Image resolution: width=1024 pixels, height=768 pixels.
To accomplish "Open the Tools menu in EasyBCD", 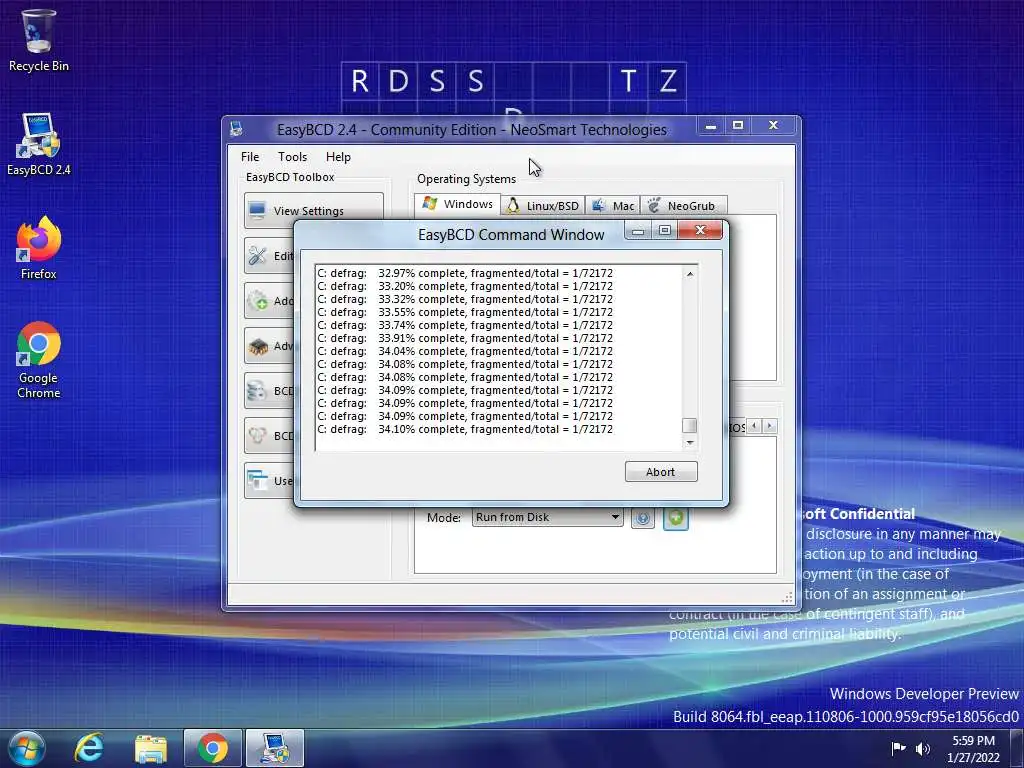I will tap(292, 157).
